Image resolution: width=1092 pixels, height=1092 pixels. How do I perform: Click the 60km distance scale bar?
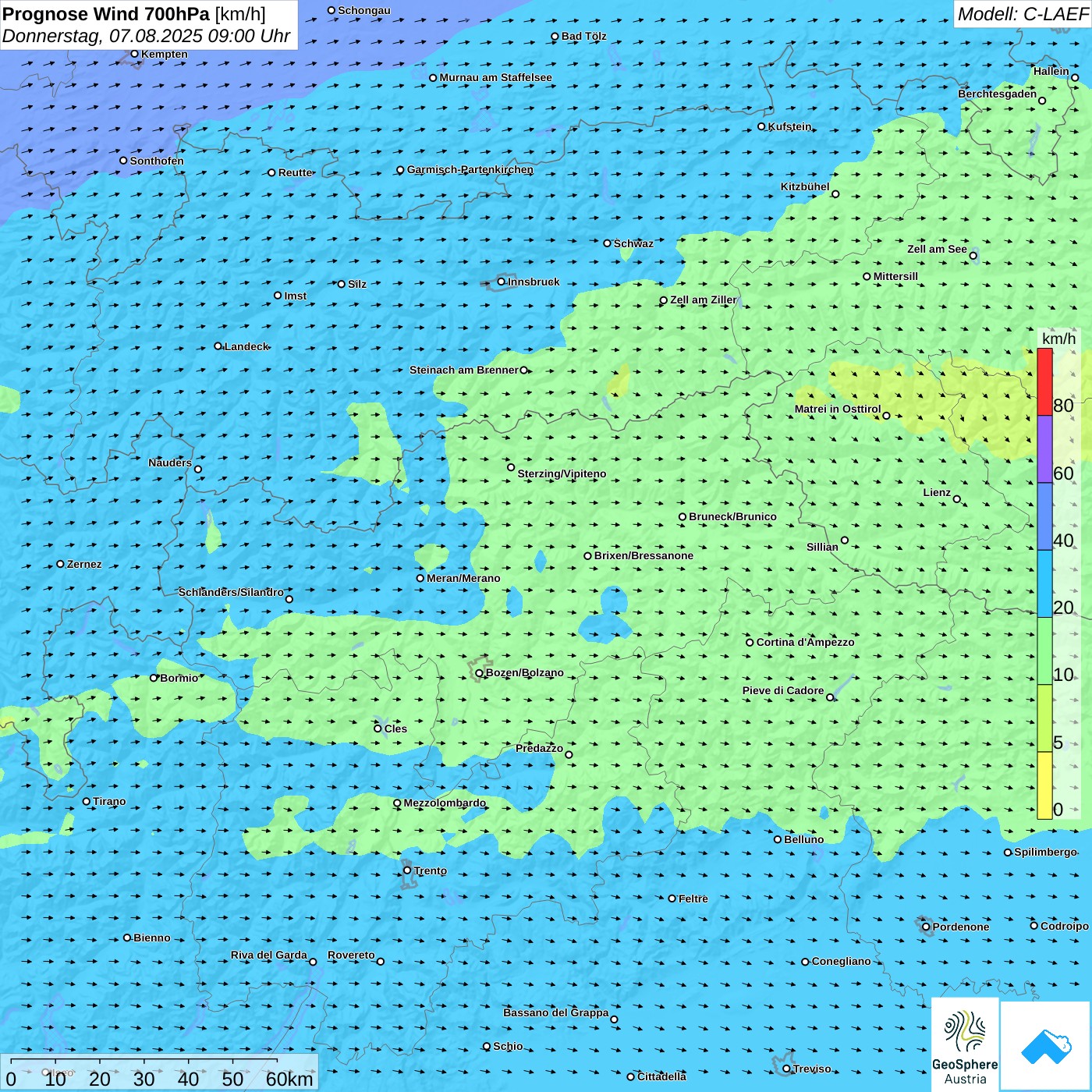(144, 1061)
